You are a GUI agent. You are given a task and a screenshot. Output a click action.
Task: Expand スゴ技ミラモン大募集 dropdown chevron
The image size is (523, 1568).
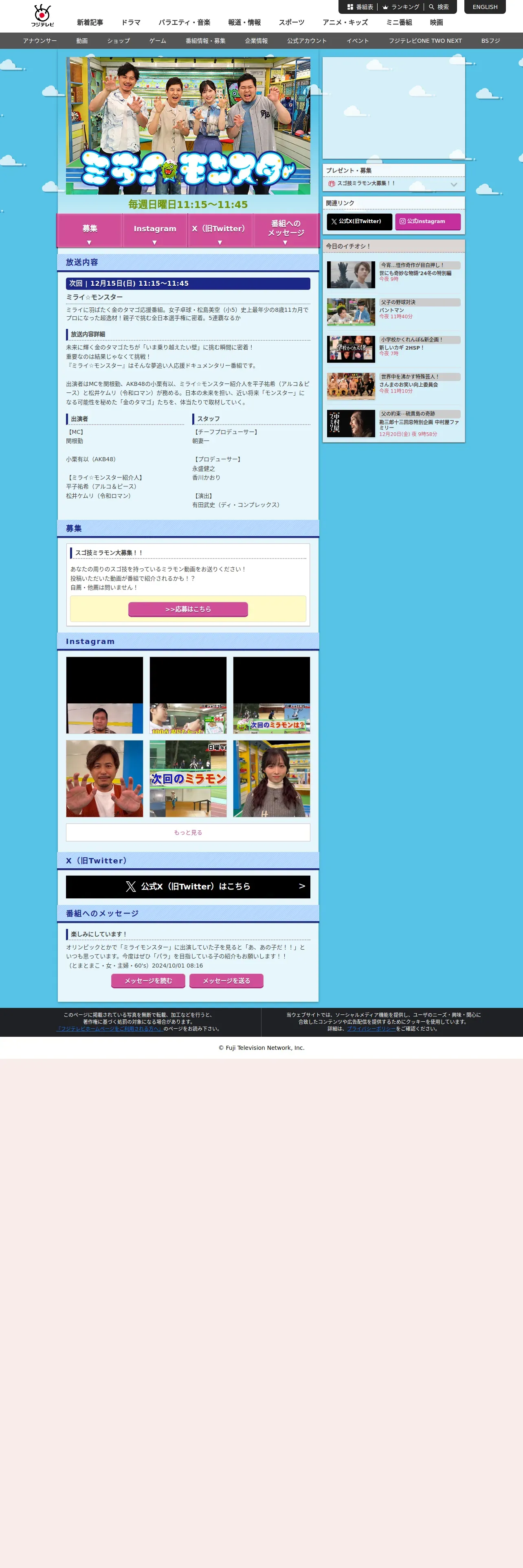(x=454, y=184)
